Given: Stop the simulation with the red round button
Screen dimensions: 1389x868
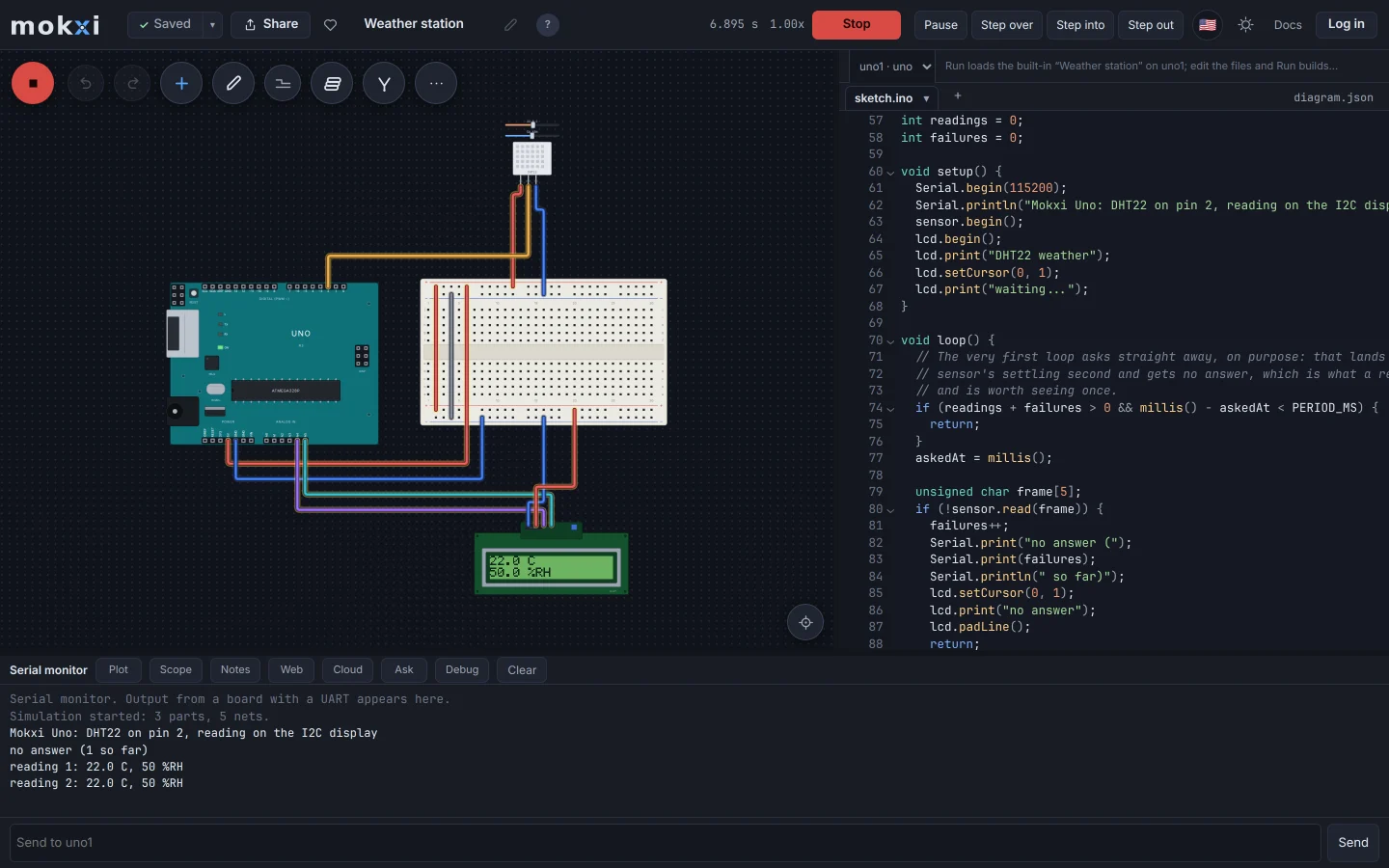Looking at the screenshot, I should point(33,83).
